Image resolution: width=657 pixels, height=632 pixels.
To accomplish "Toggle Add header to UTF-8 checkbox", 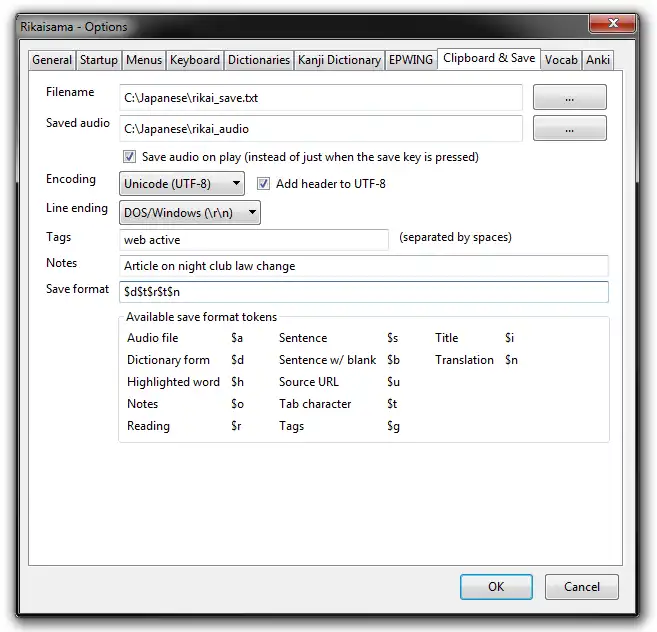I will [x=263, y=184].
